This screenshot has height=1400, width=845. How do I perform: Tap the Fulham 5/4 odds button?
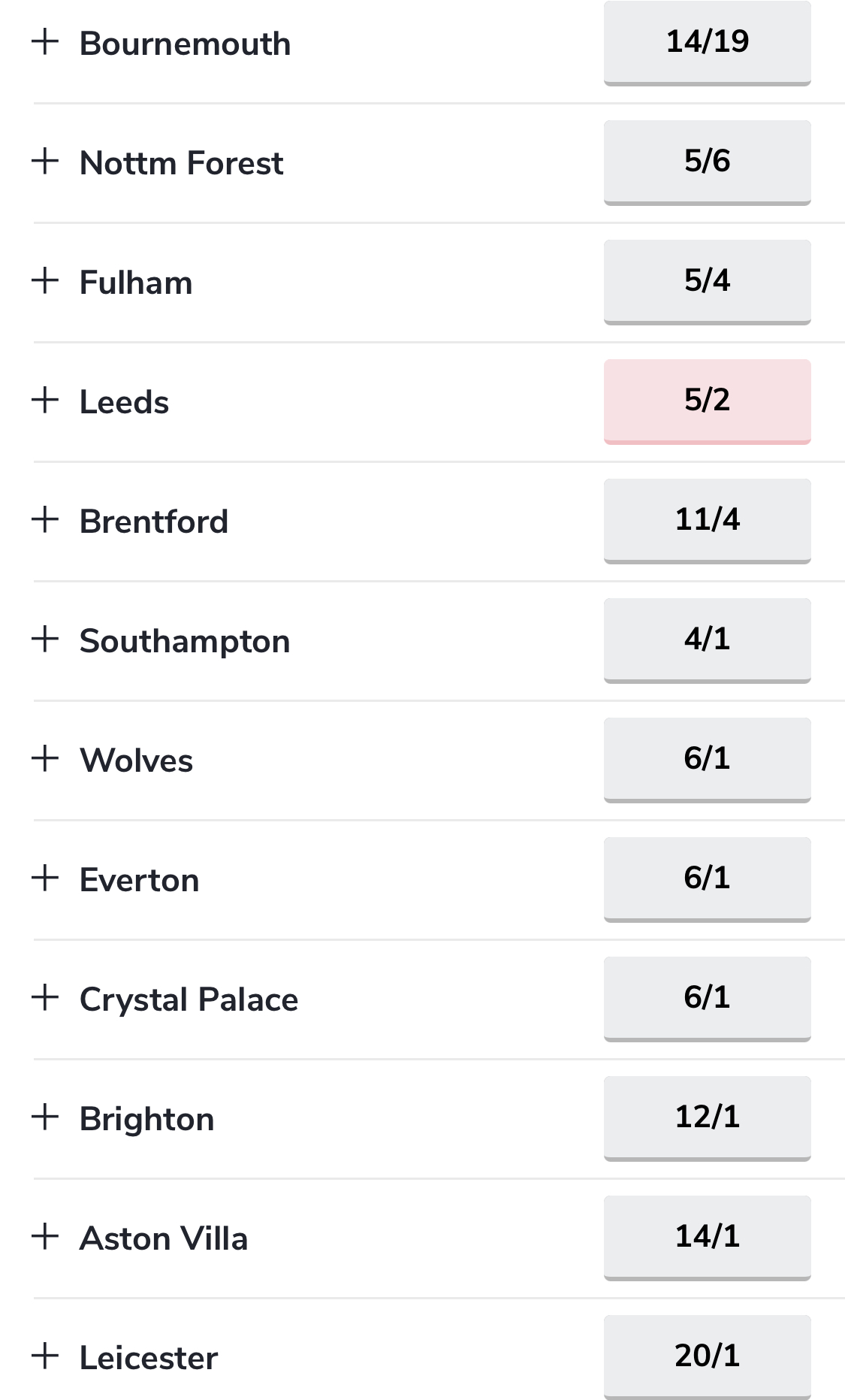(x=708, y=282)
